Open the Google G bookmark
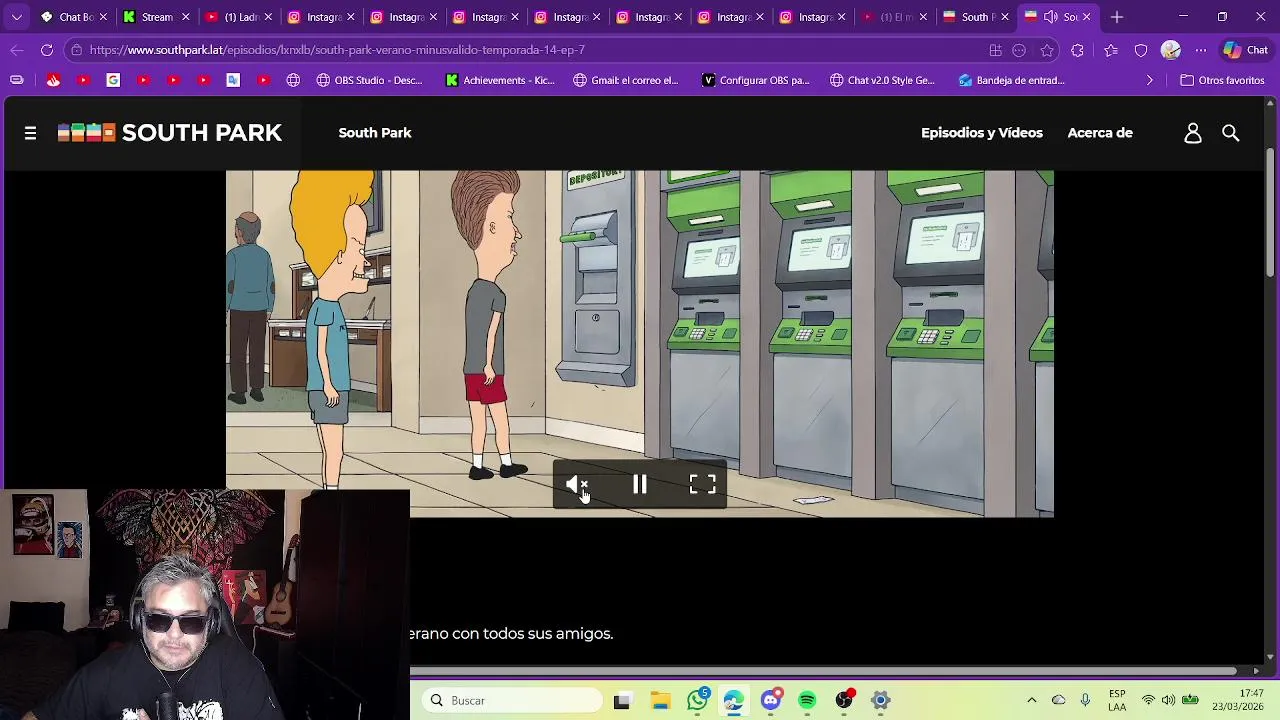Screen dimensions: 1280x720 tap(113, 80)
